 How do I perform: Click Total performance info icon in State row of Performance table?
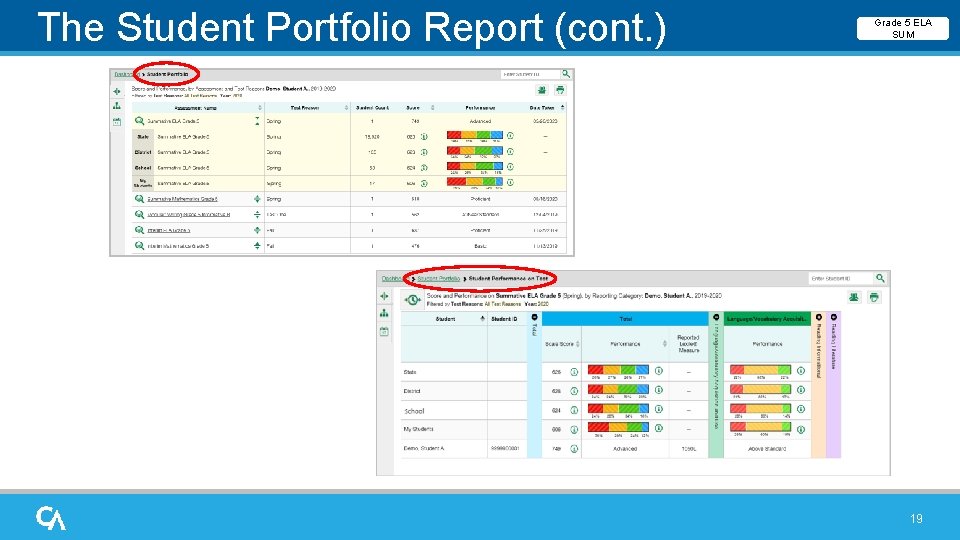pyautogui.click(x=659, y=370)
